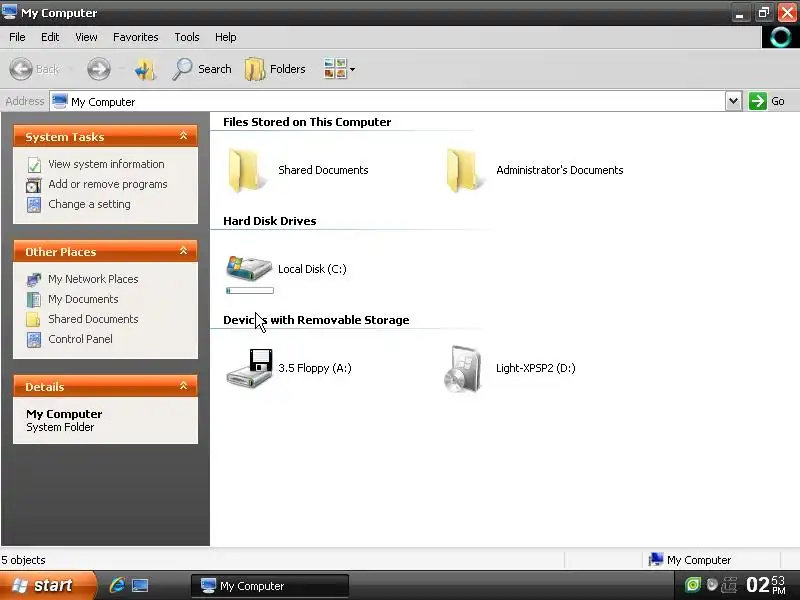Screen dimensions: 800x600
Task: Click the Add or remove programs icon
Action: click(34, 185)
